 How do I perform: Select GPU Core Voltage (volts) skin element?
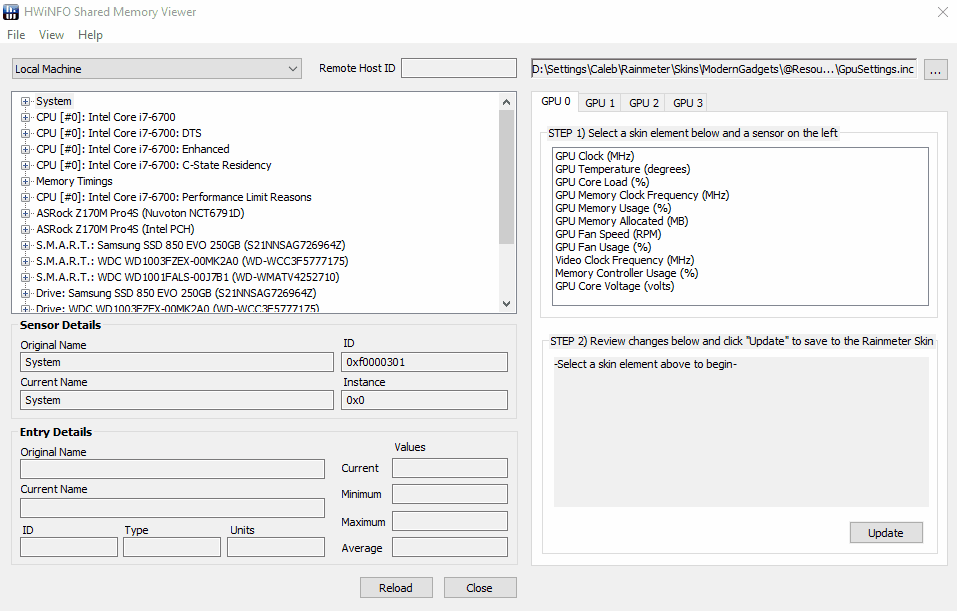click(x=615, y=286)
